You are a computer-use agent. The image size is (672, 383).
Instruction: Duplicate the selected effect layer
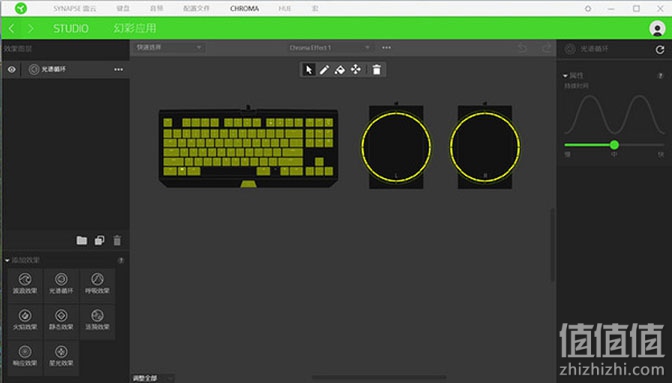(x=99, y=241)
